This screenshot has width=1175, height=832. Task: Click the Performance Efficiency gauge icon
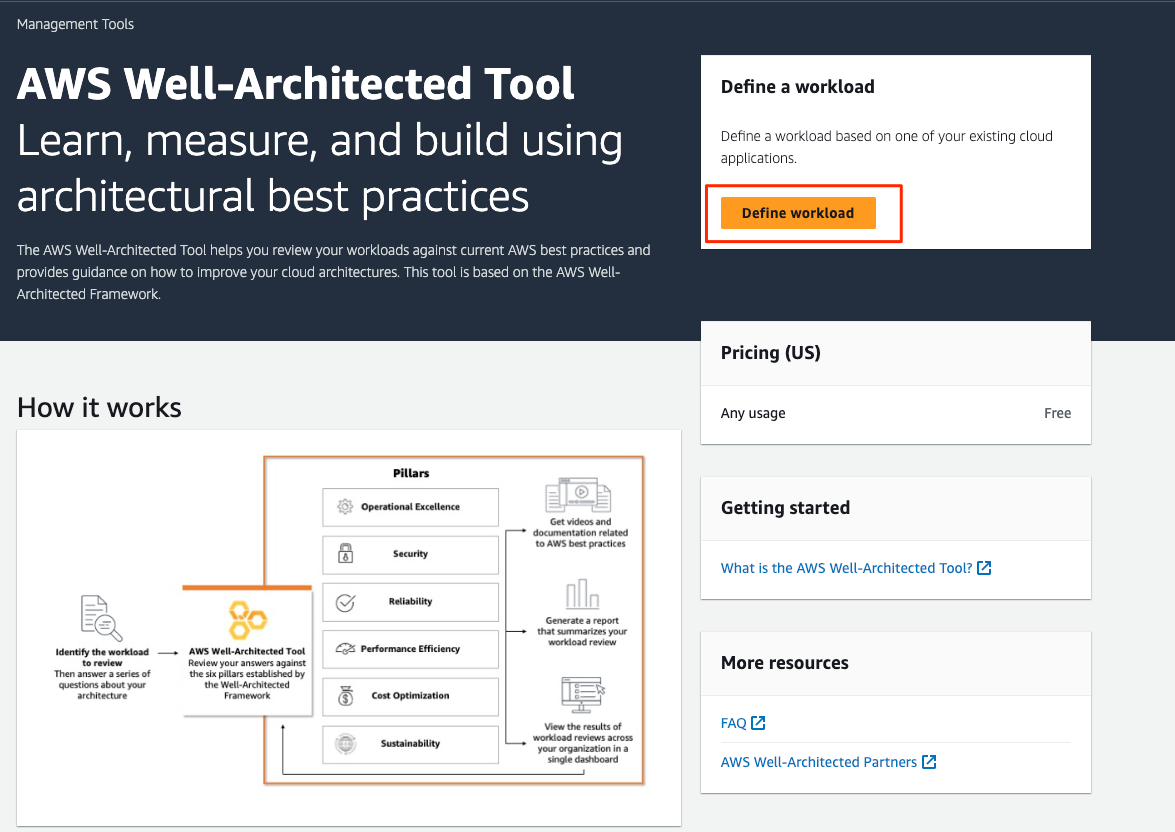click(345, 648)
